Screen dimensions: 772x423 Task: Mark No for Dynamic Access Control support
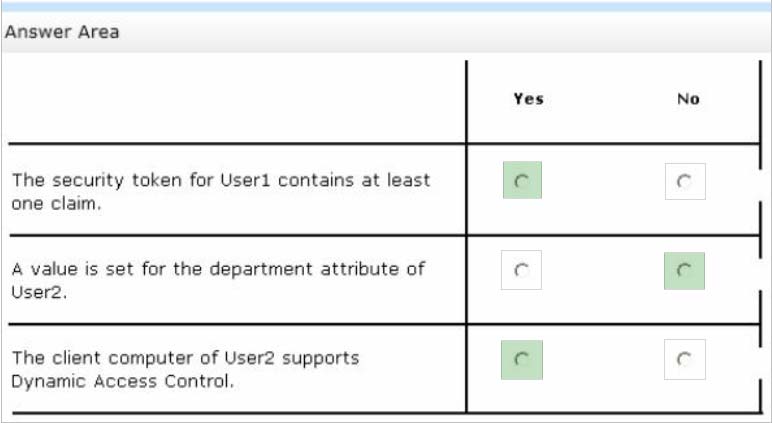click(684, 359)
